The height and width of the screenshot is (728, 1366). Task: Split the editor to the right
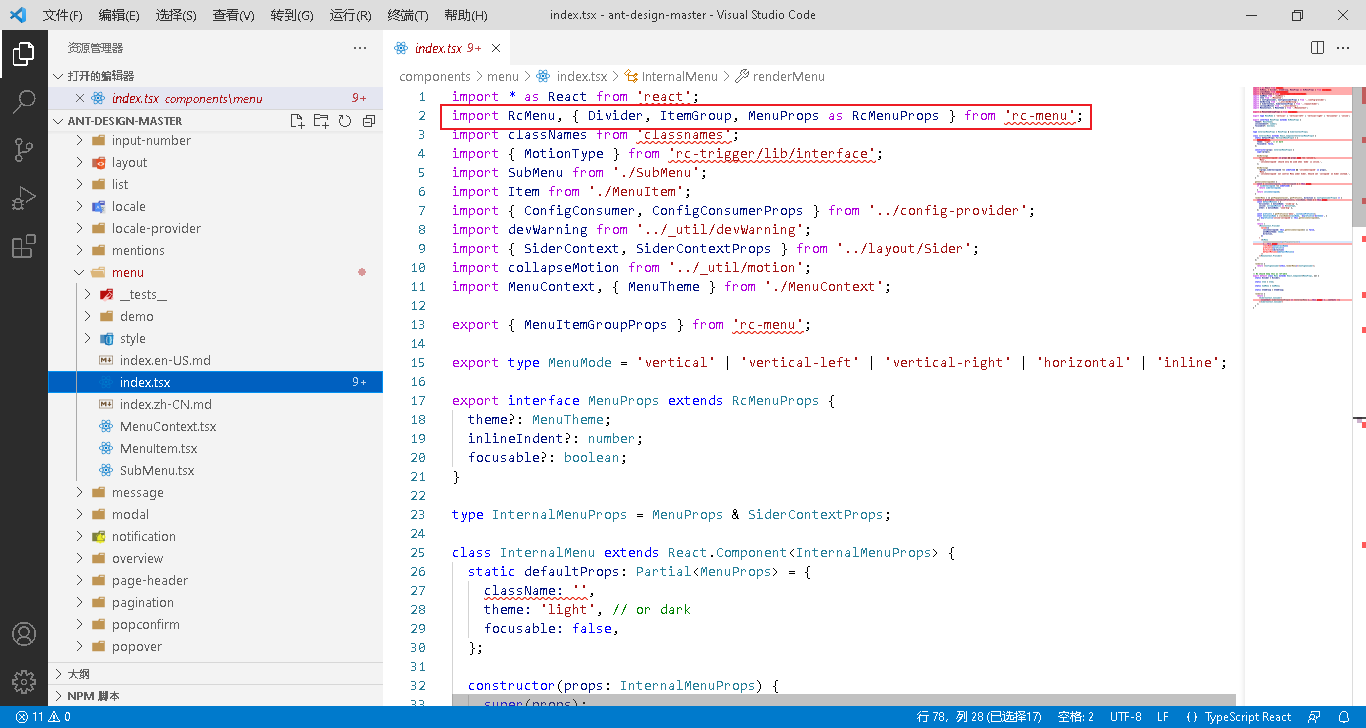click(1318, 48)
